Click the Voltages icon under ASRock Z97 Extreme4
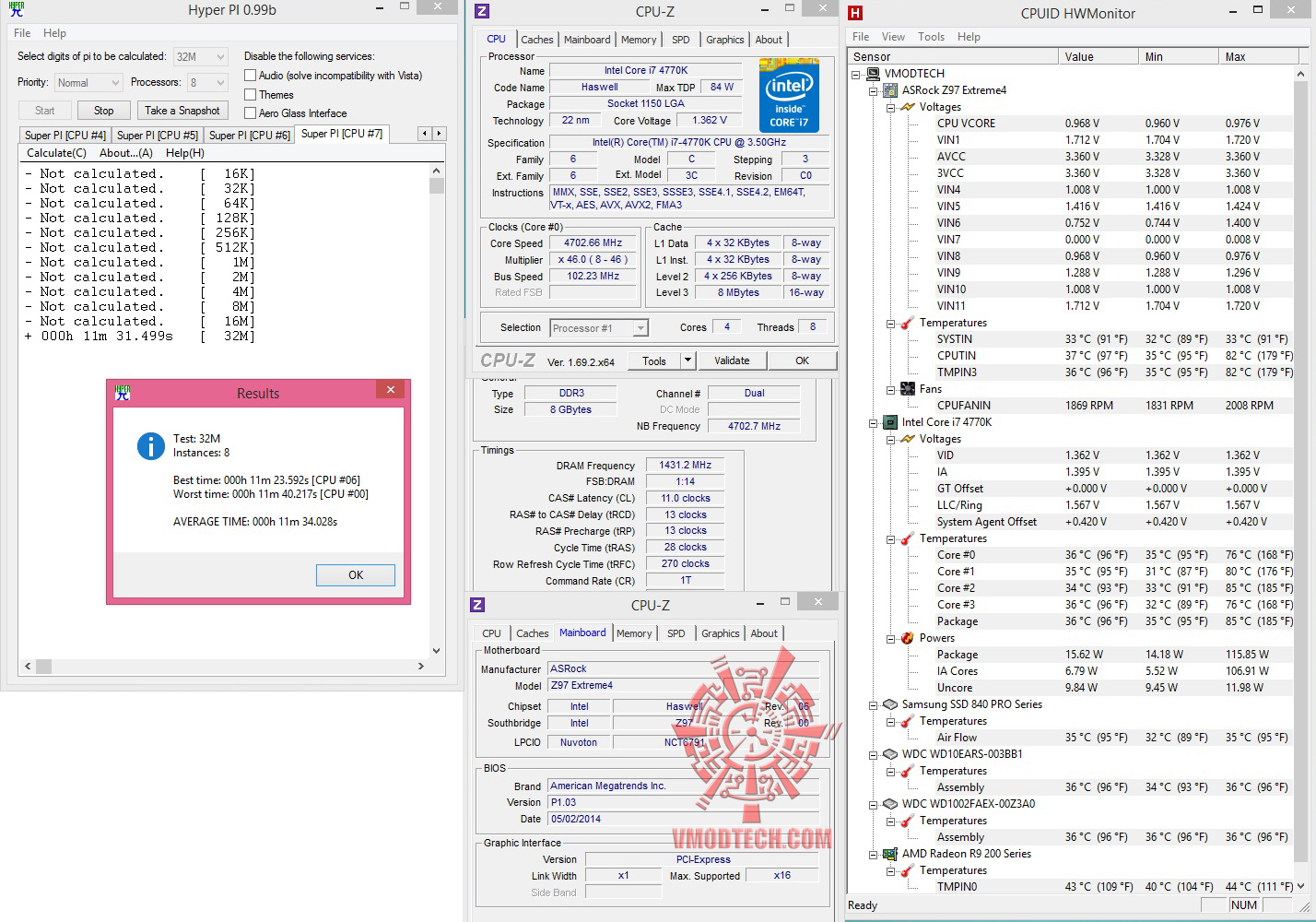The image size is (1316, 922). (908, 107)
